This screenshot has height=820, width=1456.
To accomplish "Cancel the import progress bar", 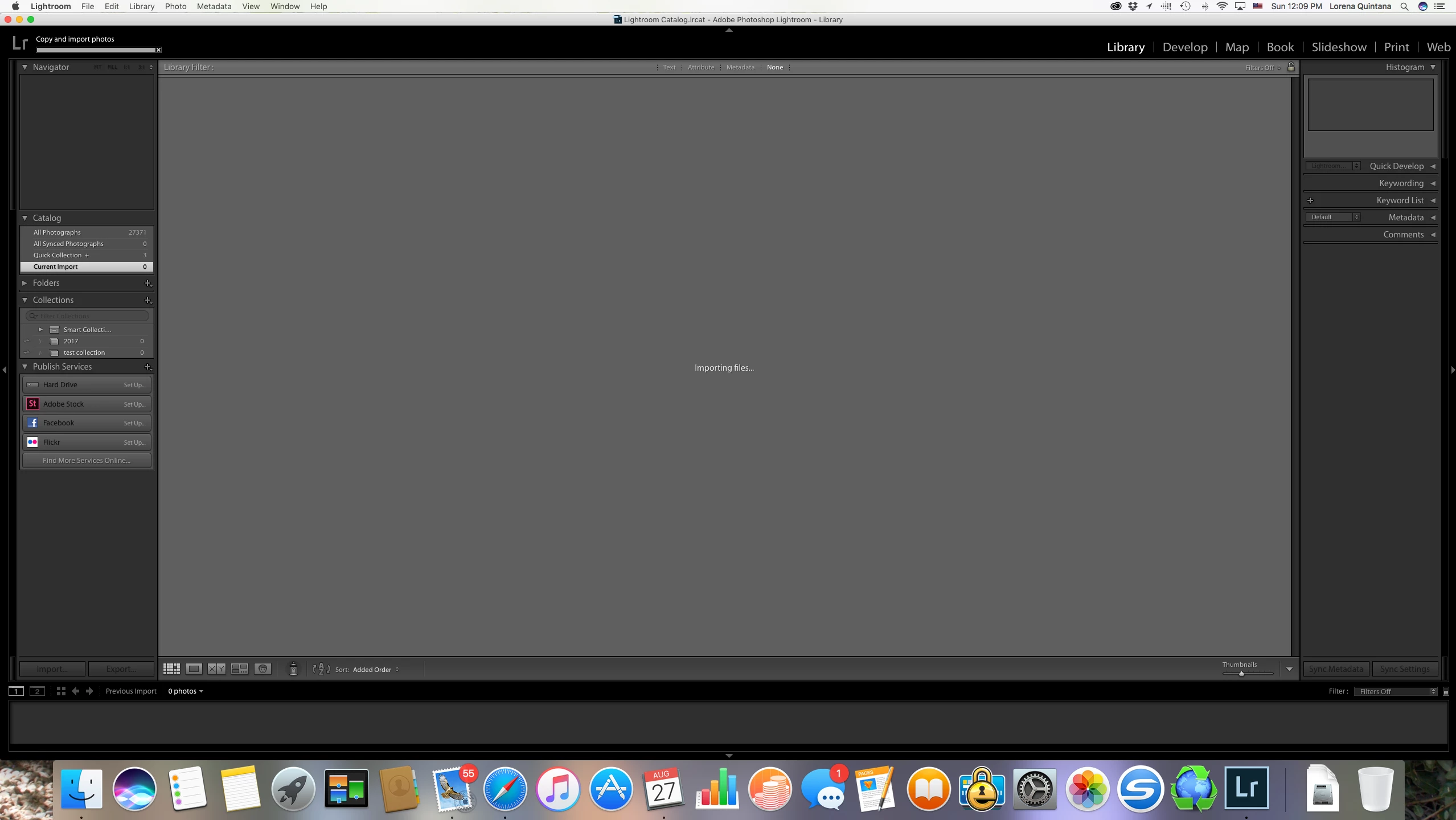I will 158,50.
